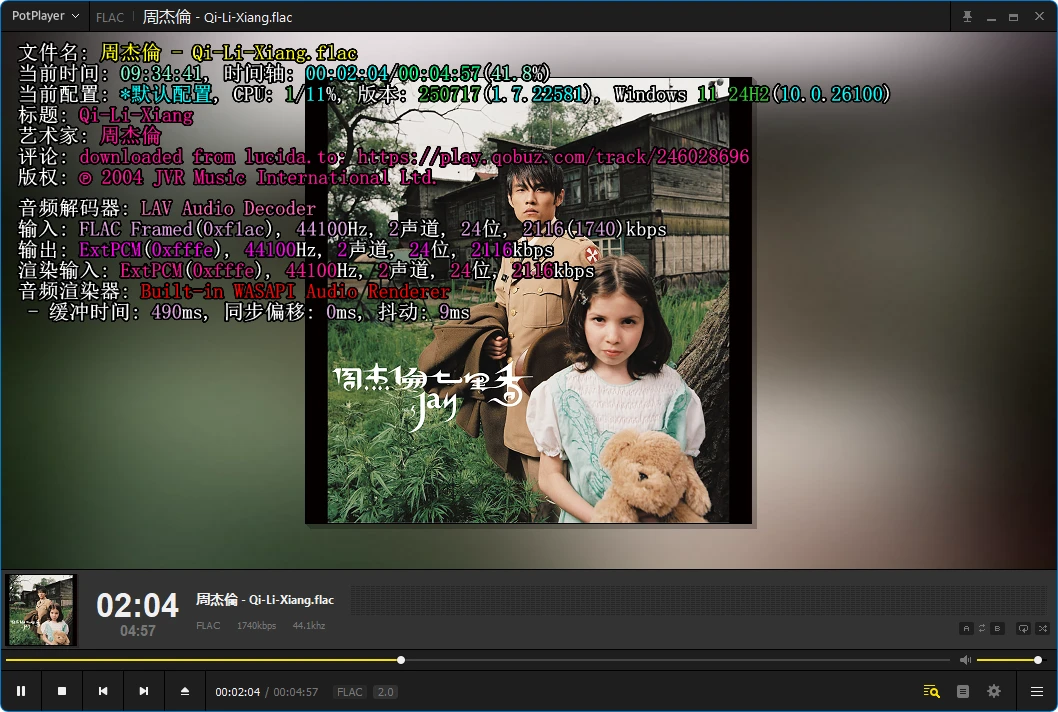Image resolution: width=1058 pixels, height=712 pixels.
Task: Click the 2.0 channel badge
Action: click(x=385, y=692)
